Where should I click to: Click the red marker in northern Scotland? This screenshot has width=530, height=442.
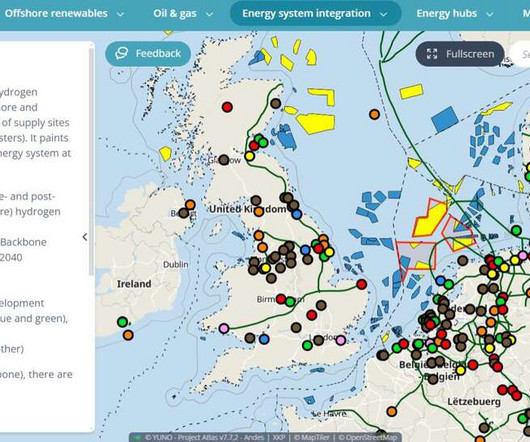click(227, 107)
